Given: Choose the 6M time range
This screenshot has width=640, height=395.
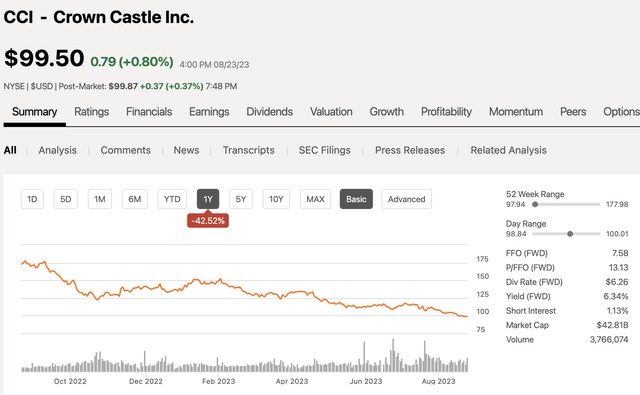Looking at the screenshot, I should click(135, 199).
